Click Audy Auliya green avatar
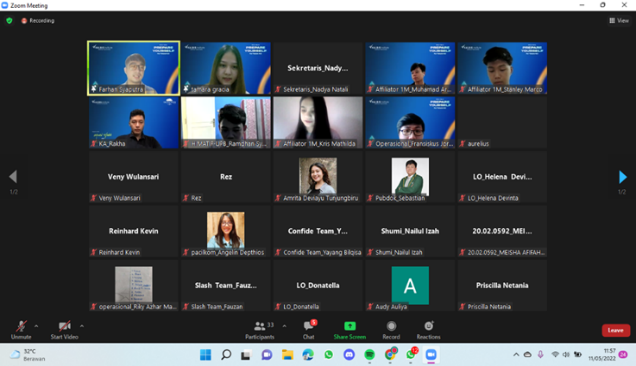The width and height of the screenshot is (636, 366). (x=410, y=286)
